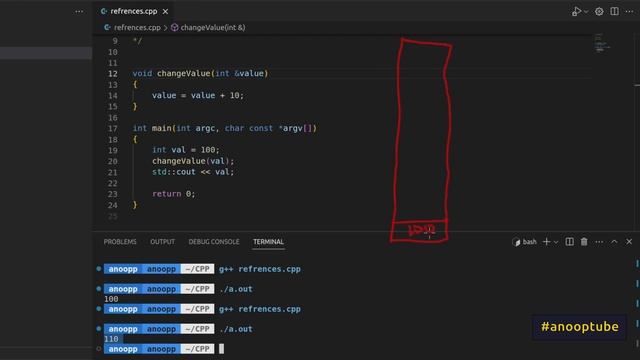Click the terminal prompt input line
Image resolution: width=640 pixels, height=360 pixels.
[222, 349]
